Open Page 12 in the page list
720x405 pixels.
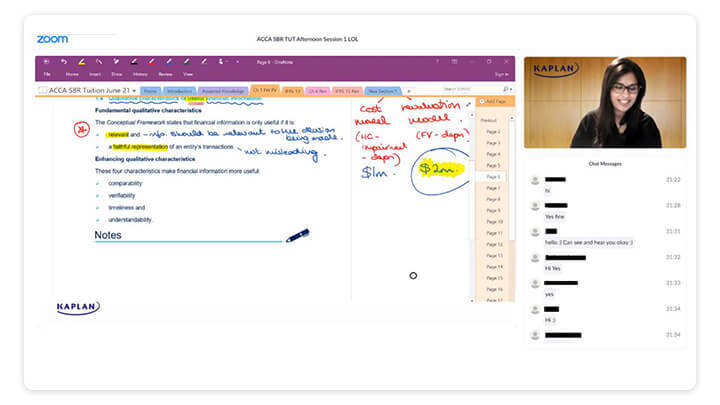(494, 244)
